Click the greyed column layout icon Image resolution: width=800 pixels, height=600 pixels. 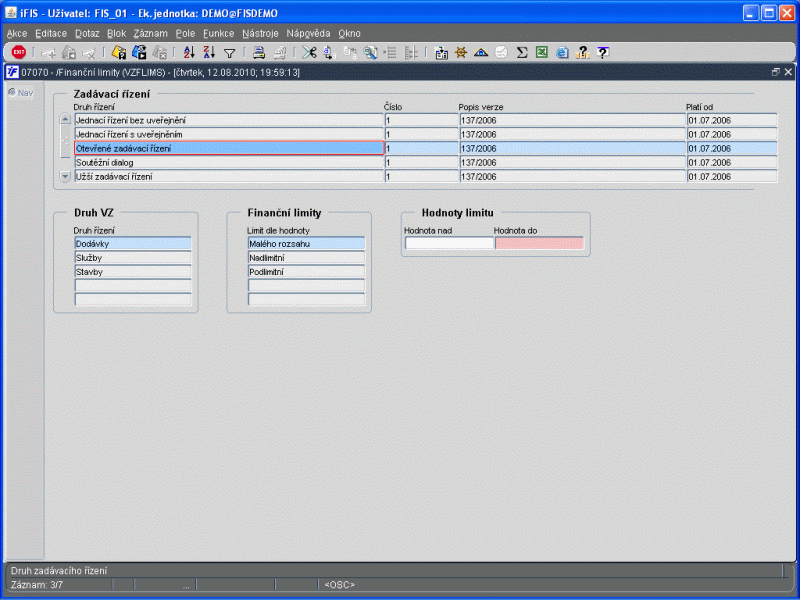(411, 53)
